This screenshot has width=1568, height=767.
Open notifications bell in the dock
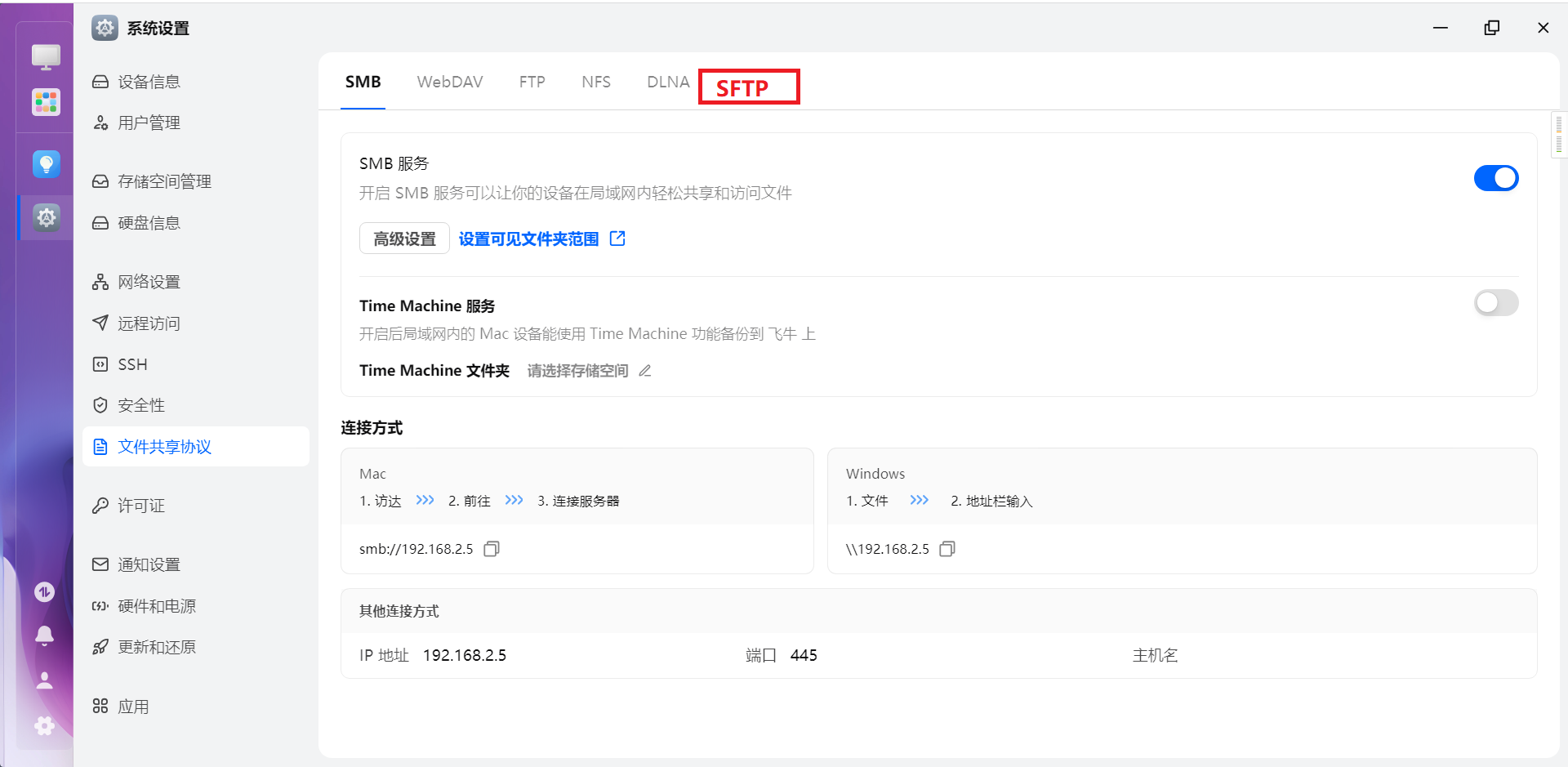point(45,635)
